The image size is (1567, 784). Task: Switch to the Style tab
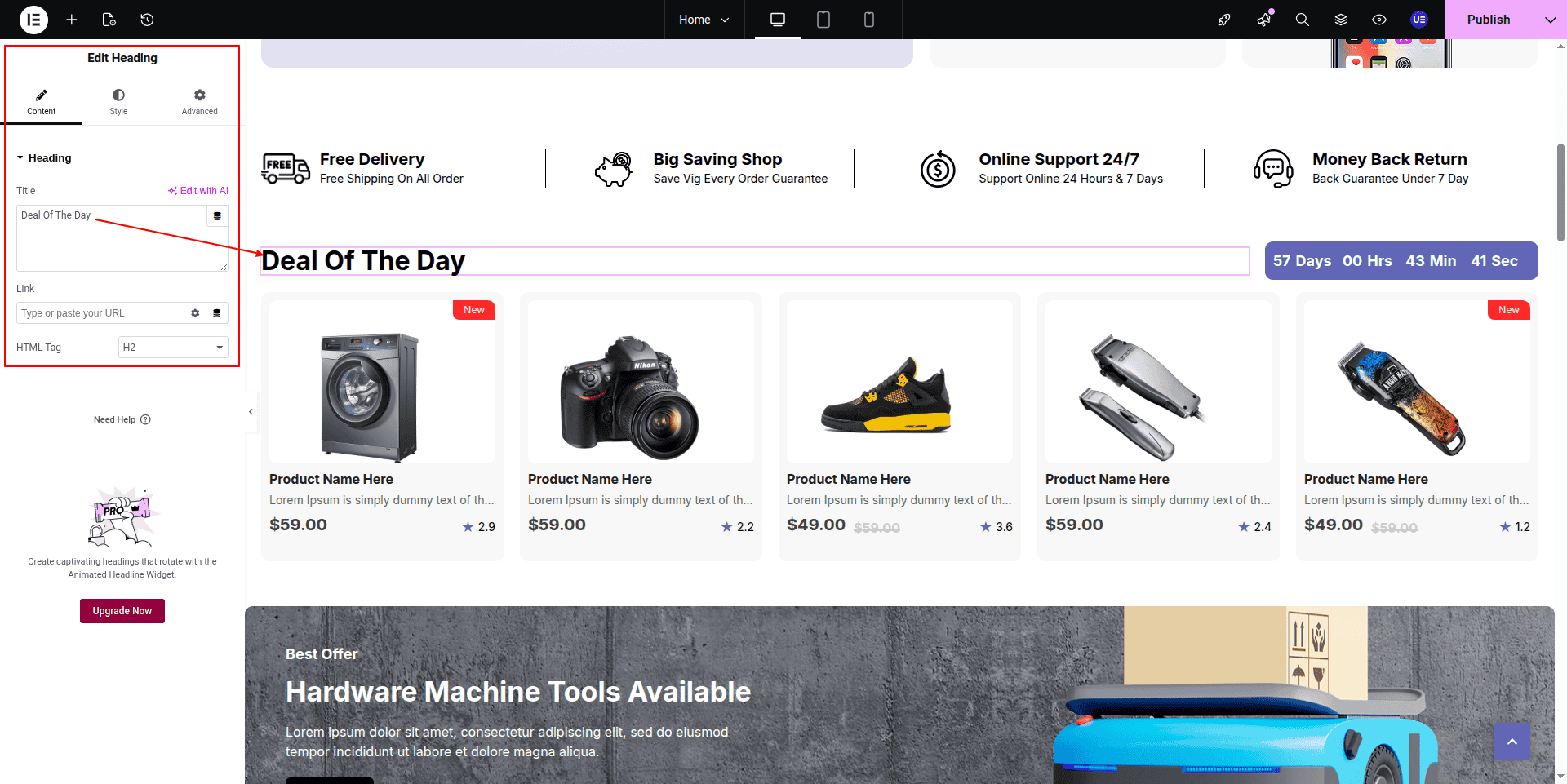point(118,102)
